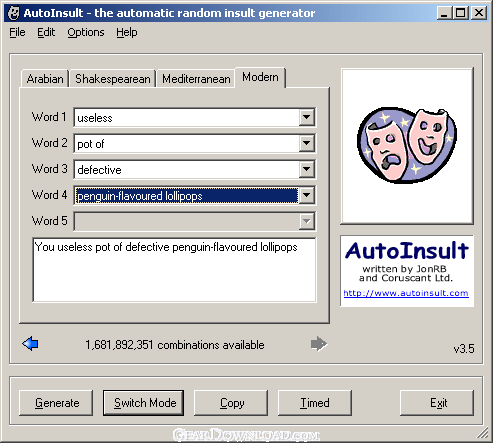This screenshot has width=493, height=443.
Task: Click the Switch Mode button
Action: click(x=143, y=403)
